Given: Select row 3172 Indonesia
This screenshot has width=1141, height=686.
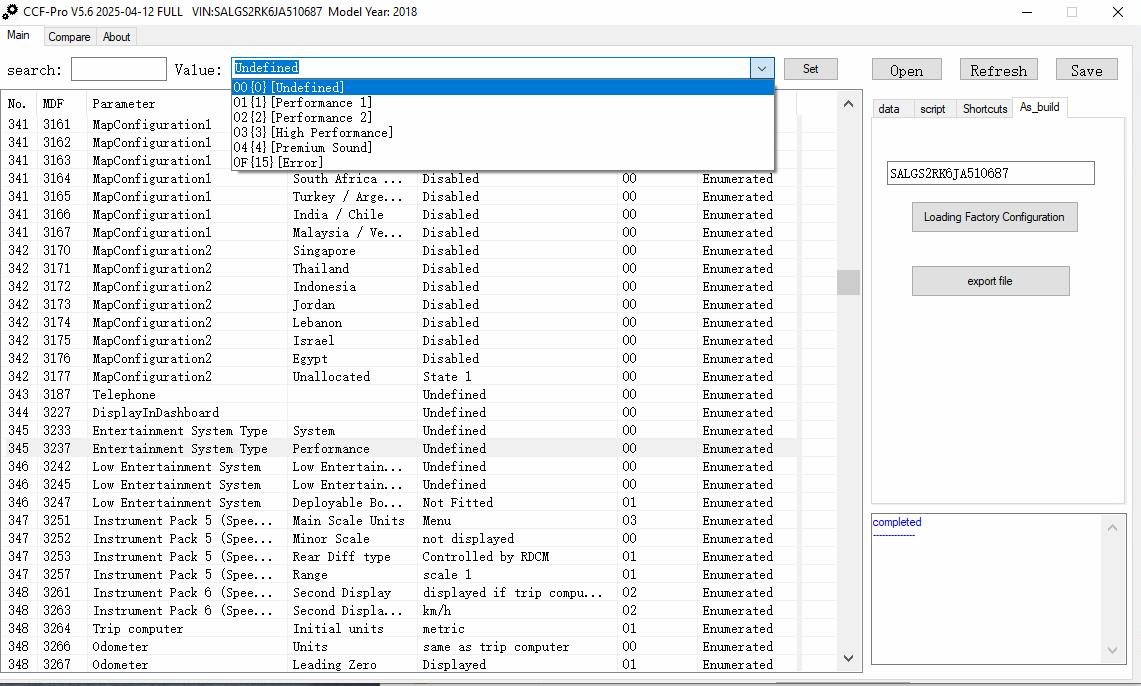Looking at the screenshot, I should pyautogui.click(x=399, y=287).
